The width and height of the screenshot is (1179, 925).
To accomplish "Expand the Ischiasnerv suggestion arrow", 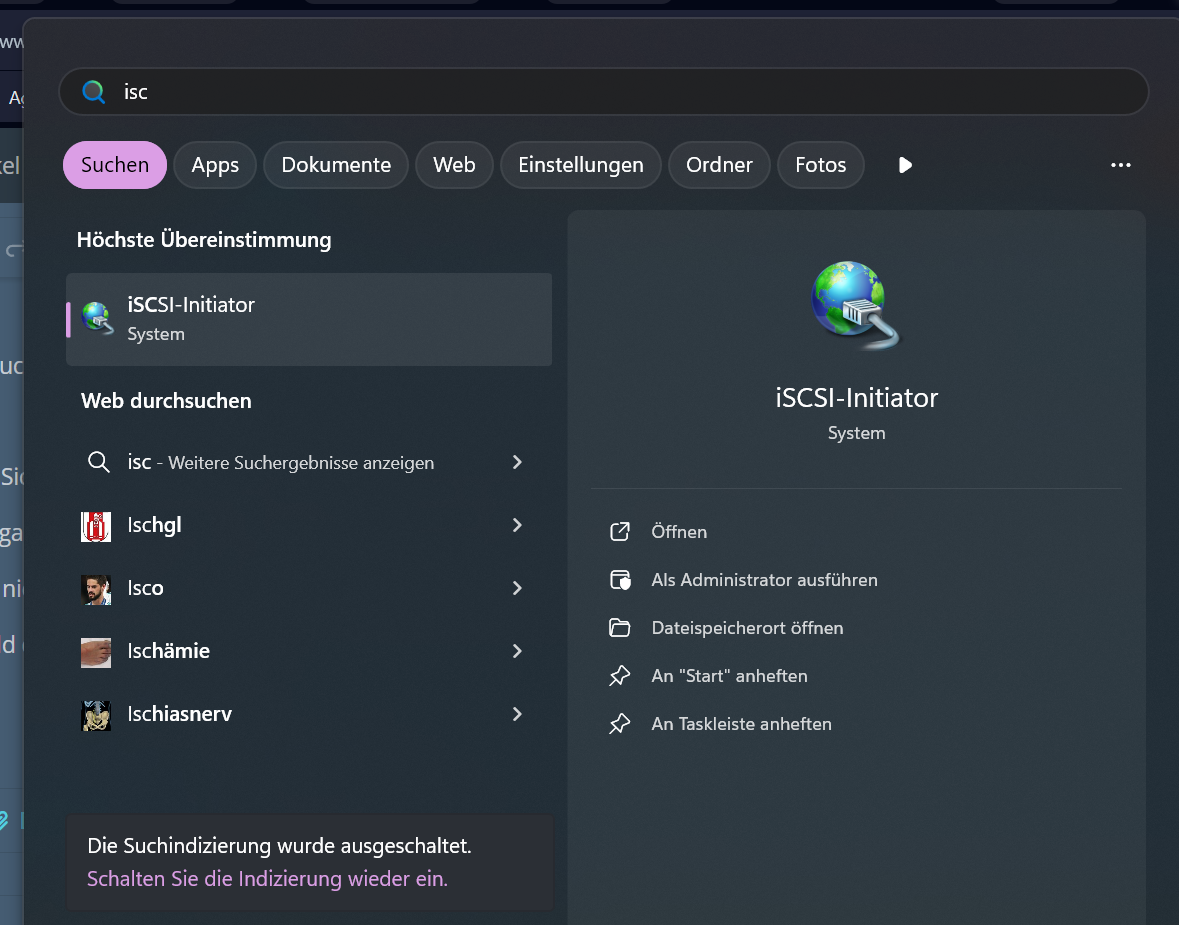I will [517, 714].
